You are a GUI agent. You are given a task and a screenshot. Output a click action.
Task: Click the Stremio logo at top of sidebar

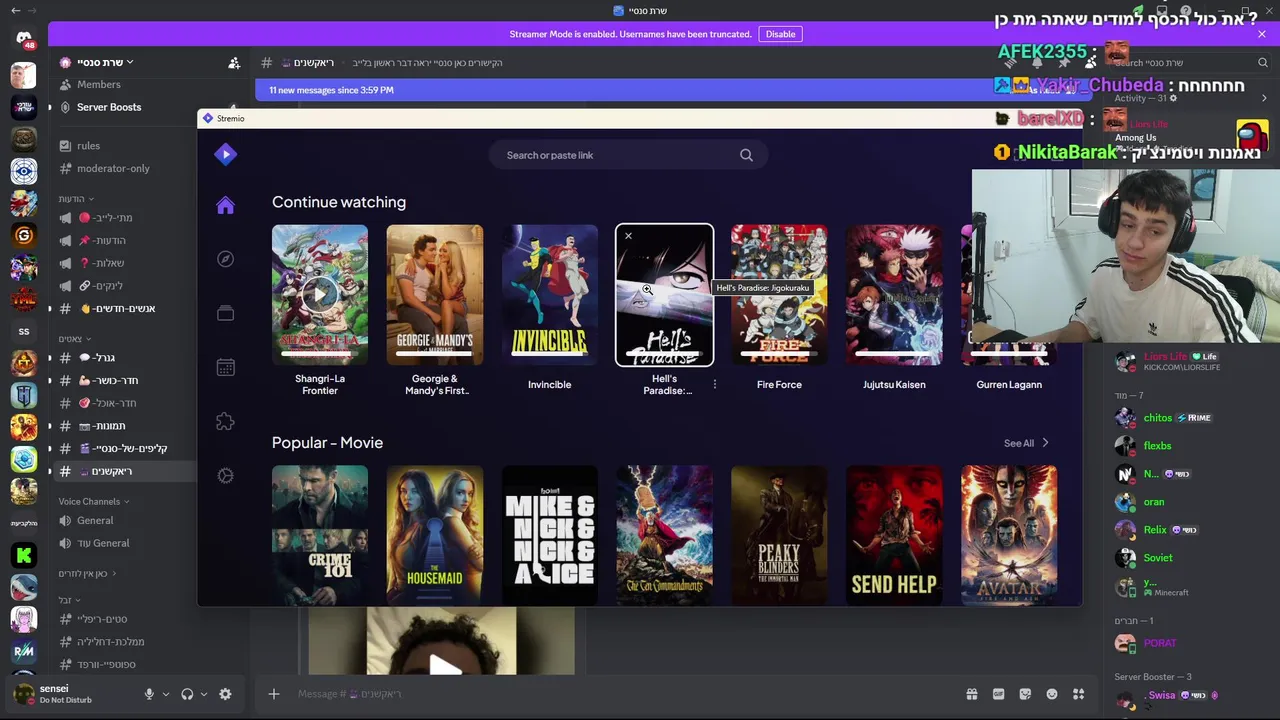click(x=225, y=154)
